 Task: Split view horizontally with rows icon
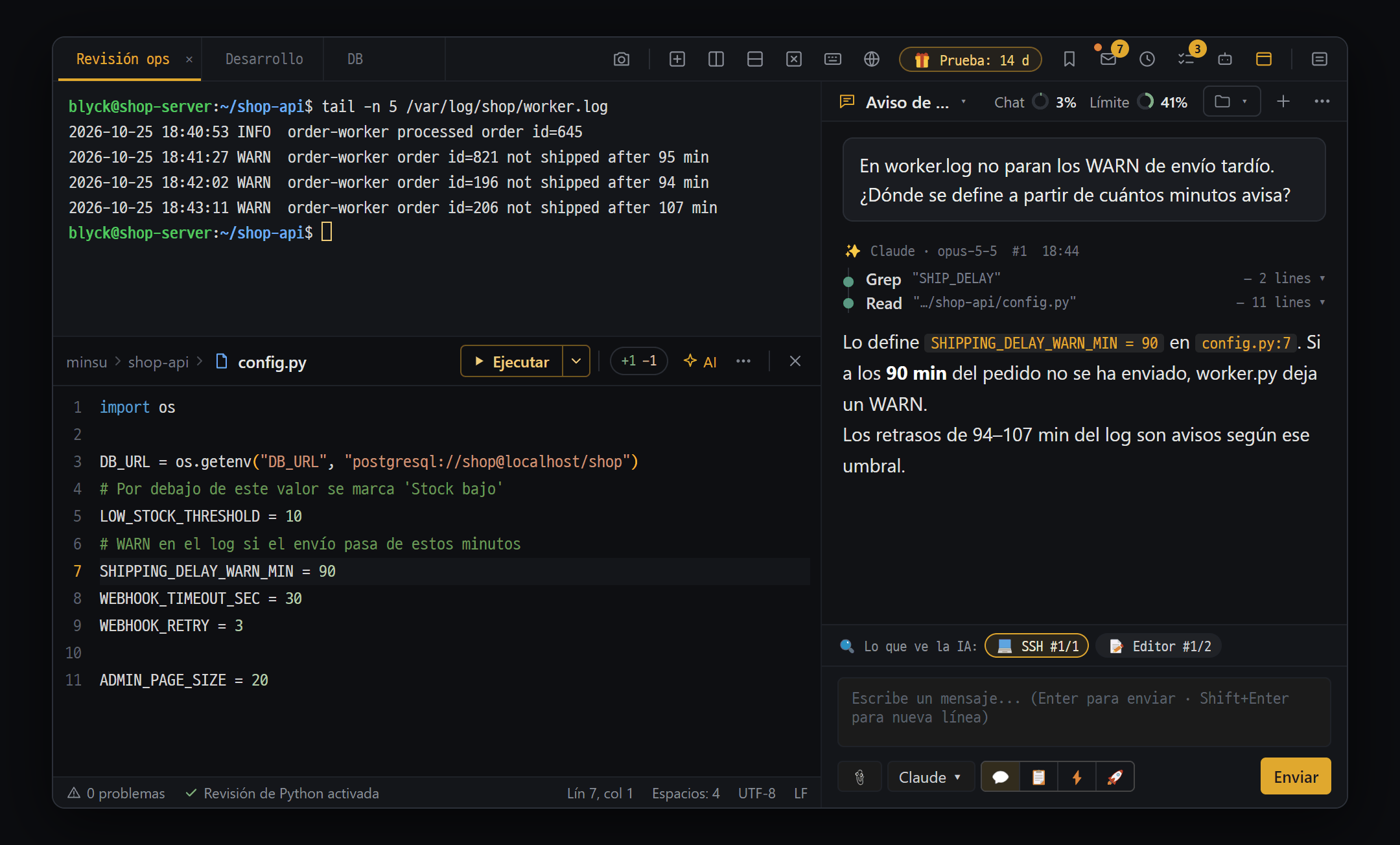[x=754, y=59]
